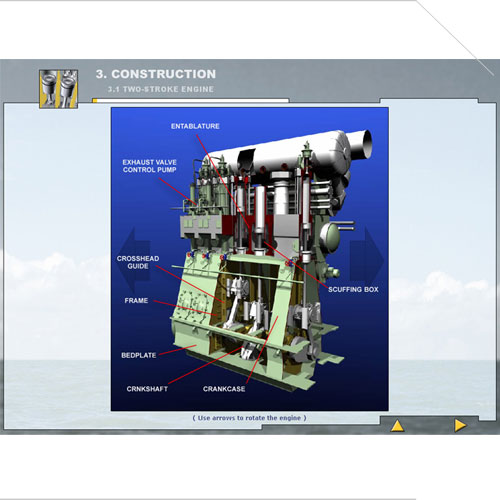500x500 pixels.
Task: Click the piston icon in the header
Action: pos(59,89)
